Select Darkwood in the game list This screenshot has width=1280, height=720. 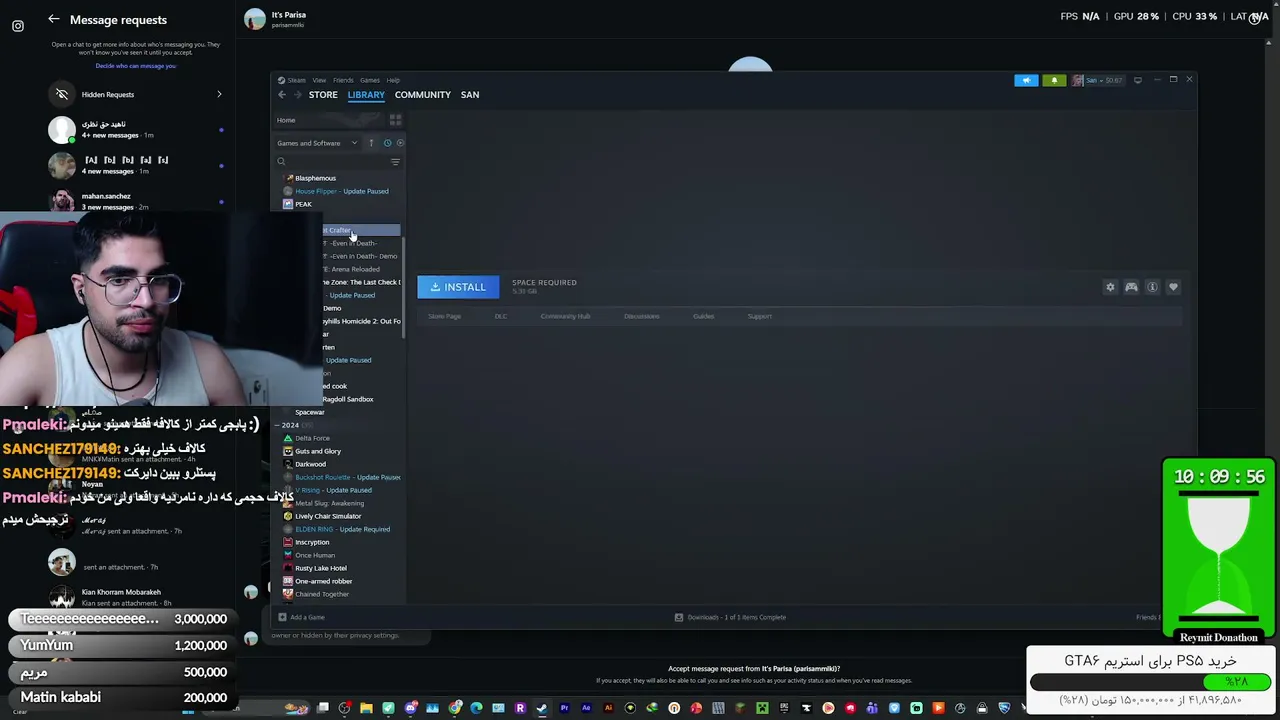(x=310, y=464)
